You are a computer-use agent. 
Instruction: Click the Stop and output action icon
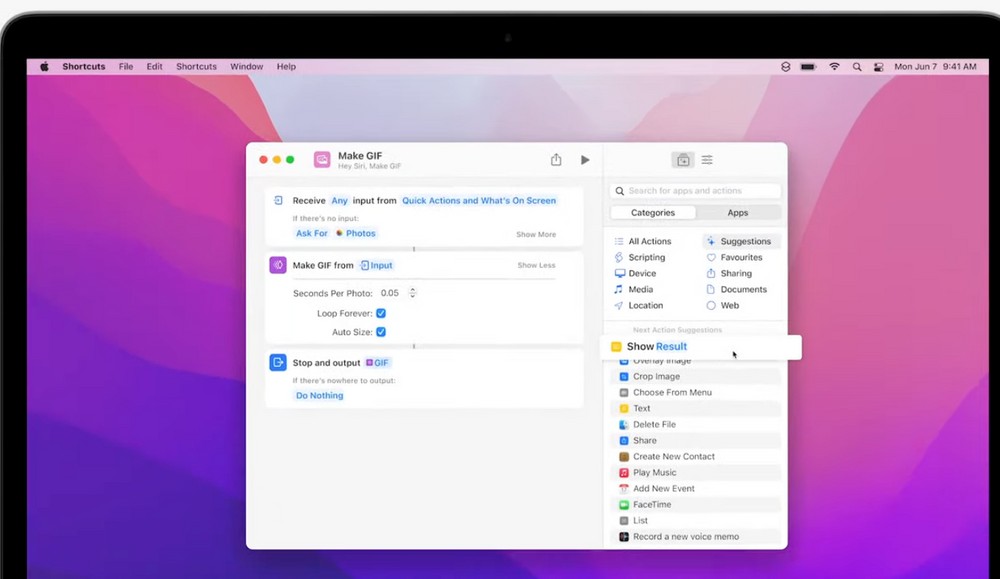tap(278, 362)
